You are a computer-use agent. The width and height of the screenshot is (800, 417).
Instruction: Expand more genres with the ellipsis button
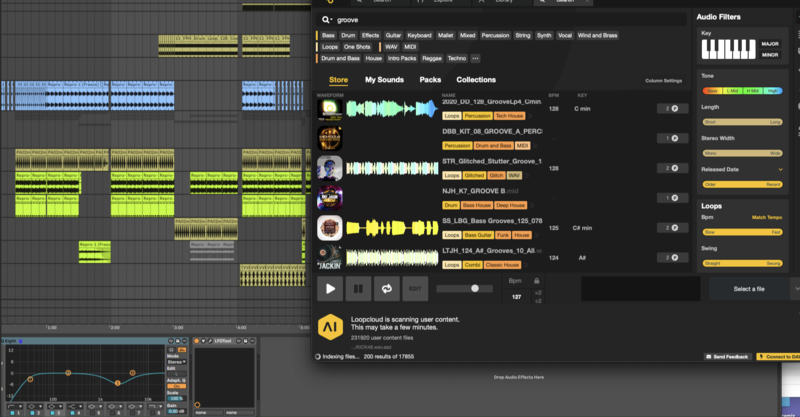pos(475,59)
